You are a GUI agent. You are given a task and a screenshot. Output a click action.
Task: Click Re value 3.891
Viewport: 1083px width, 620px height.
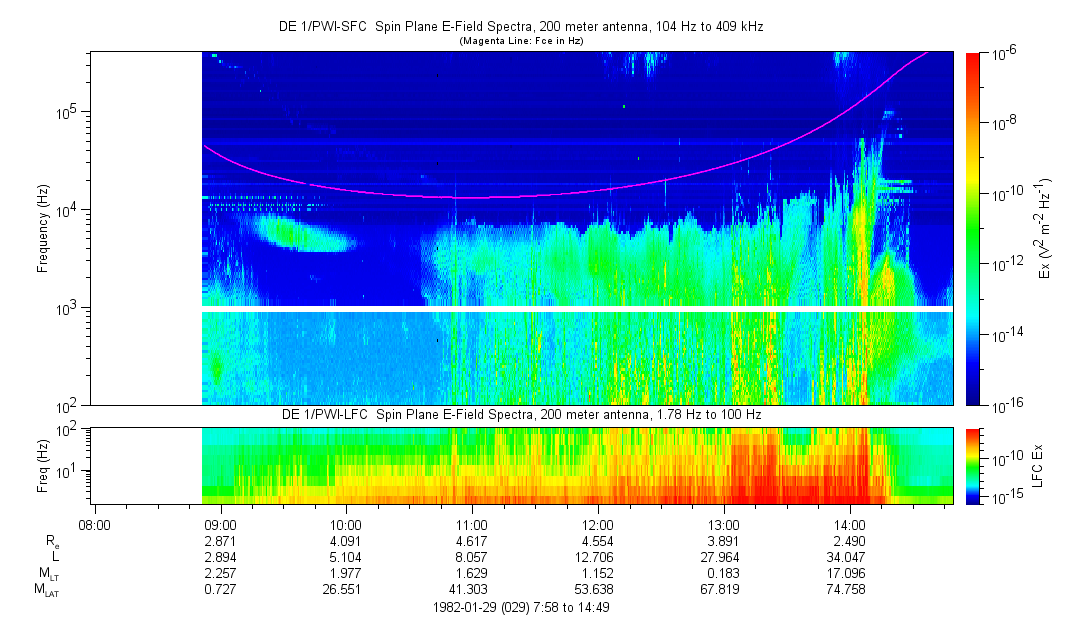[x=723, y=541]
